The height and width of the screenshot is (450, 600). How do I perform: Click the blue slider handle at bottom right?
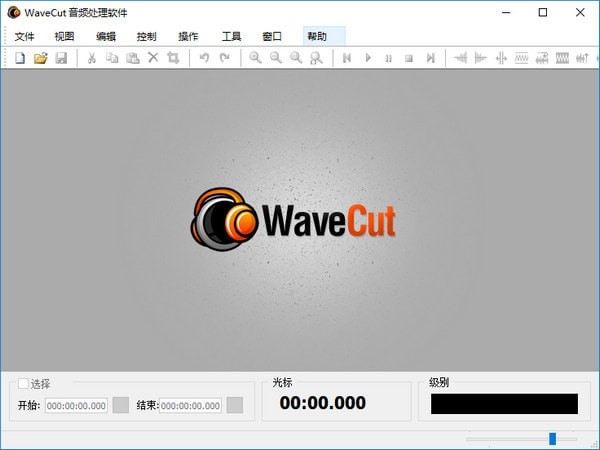(553, 439)
